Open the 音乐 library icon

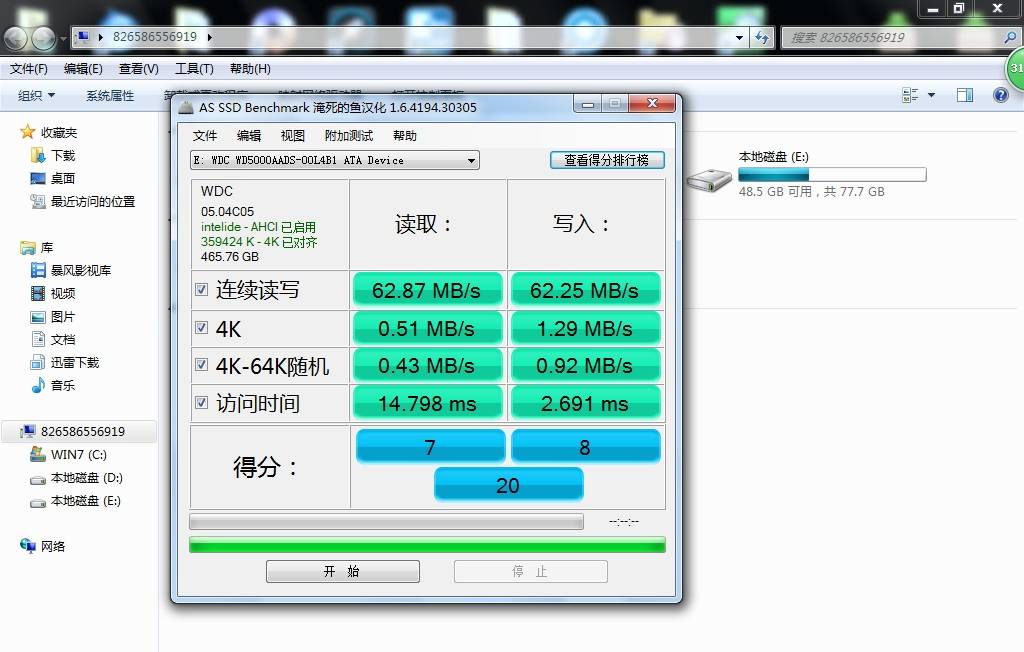coord(38,385)
